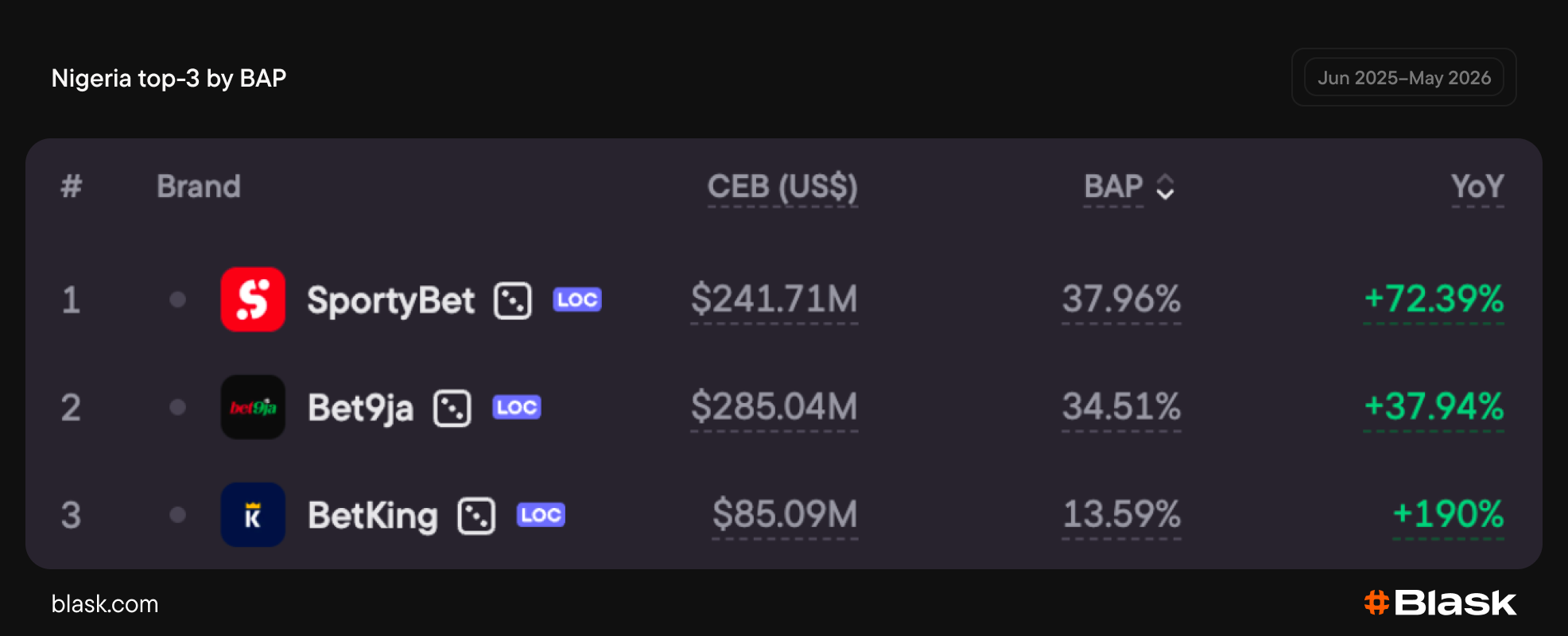Open the blask.com link
This screenshot has height=636, width=1568.
coord(105,604)
